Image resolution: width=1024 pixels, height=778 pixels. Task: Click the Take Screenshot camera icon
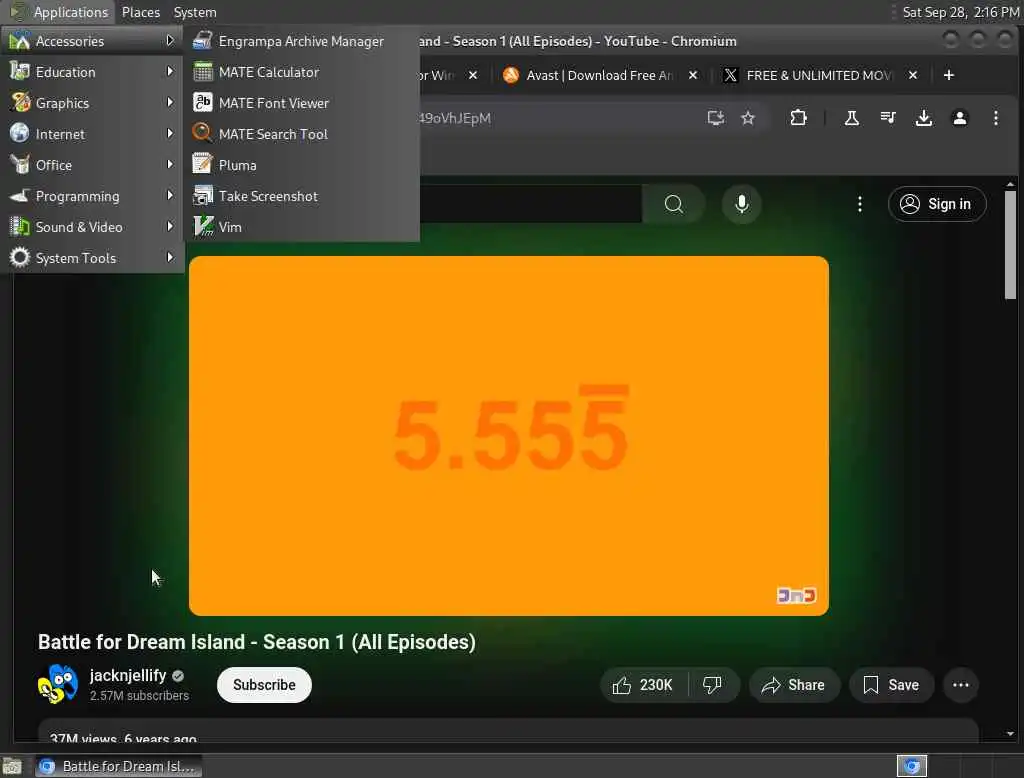(x=202, y=195)
